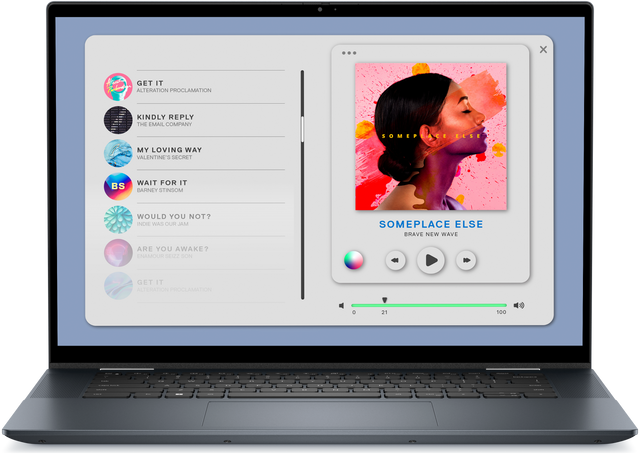Click the loud volume speaker icon

pos(518,305)
